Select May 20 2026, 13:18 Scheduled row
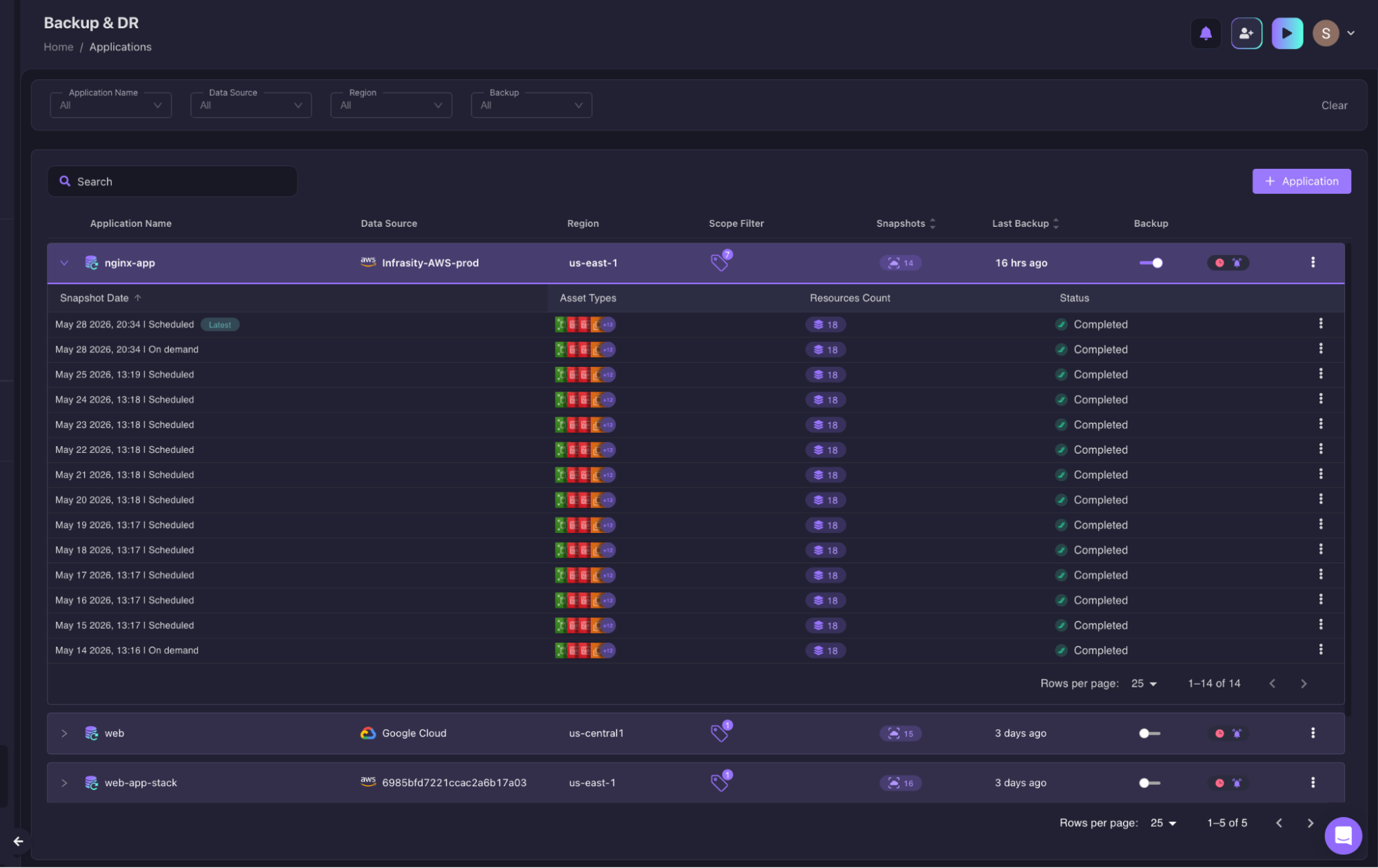Screen dimensions: 1378x868 (x=696, y=500)
